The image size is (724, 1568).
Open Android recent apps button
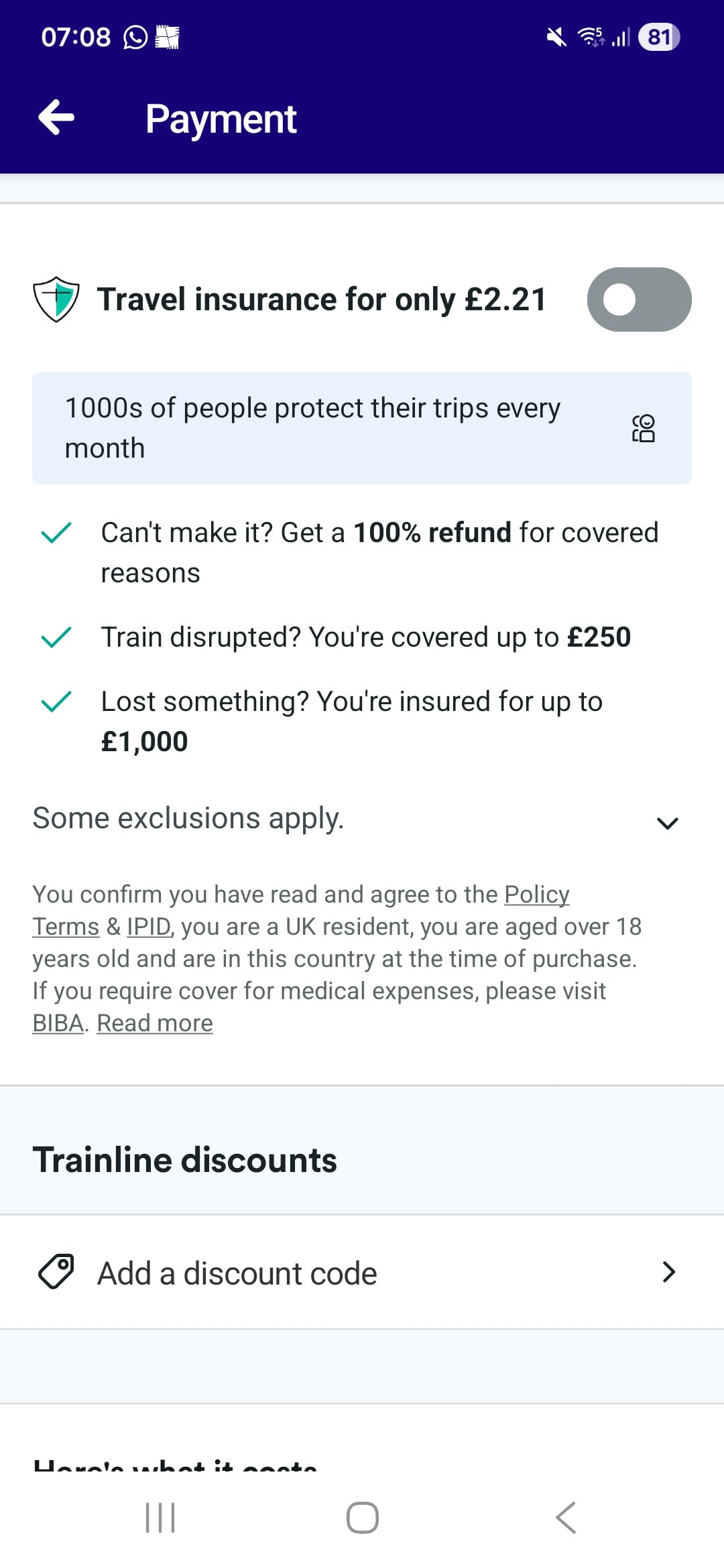(160, 1518)
